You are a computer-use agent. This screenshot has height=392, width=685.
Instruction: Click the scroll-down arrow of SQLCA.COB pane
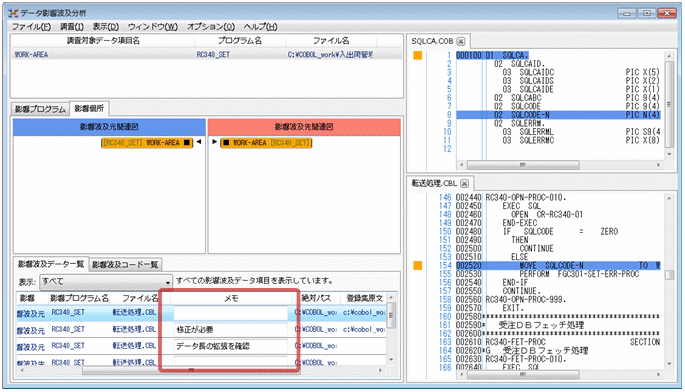click(669, 154)
